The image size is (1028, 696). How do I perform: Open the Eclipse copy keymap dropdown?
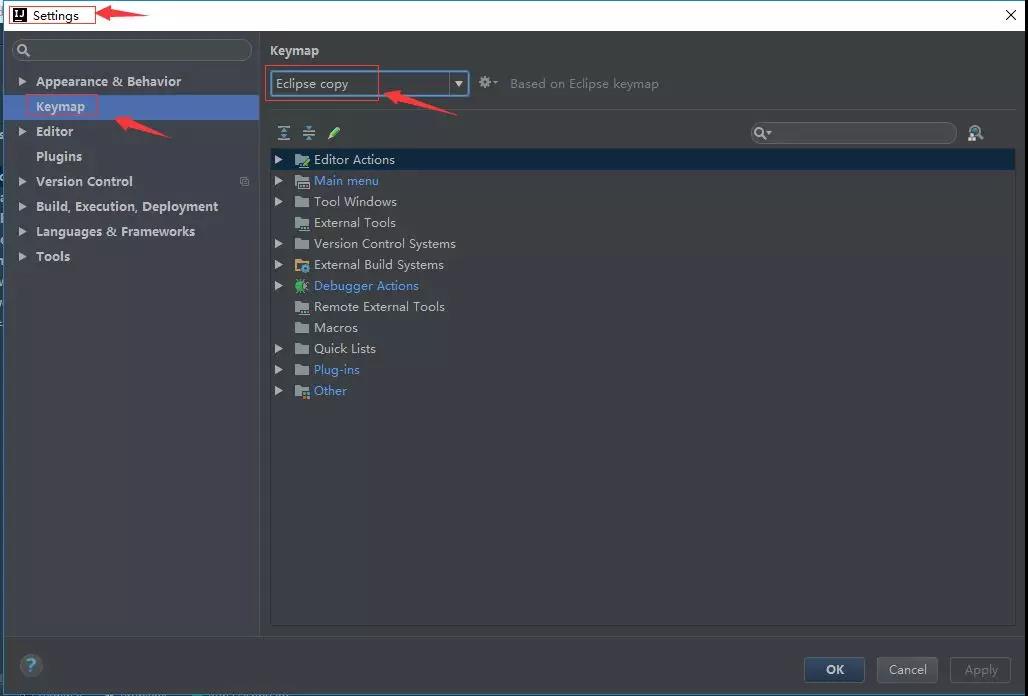pyautogui.click(x=458, y=84)
